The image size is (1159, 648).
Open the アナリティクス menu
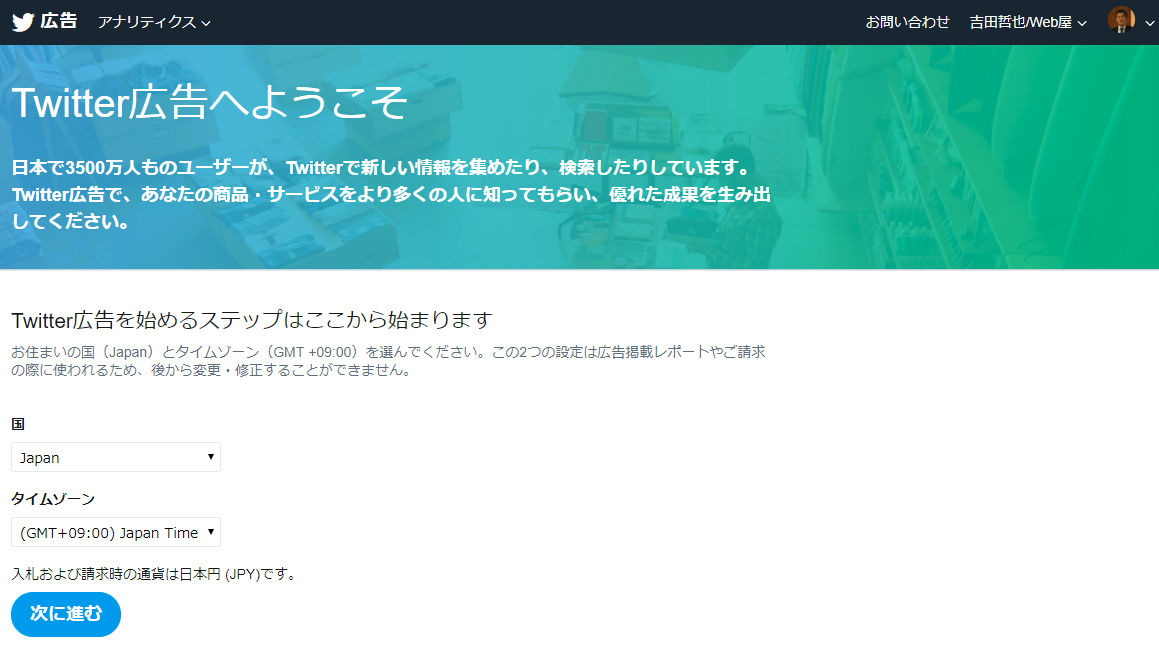(147, 22)
